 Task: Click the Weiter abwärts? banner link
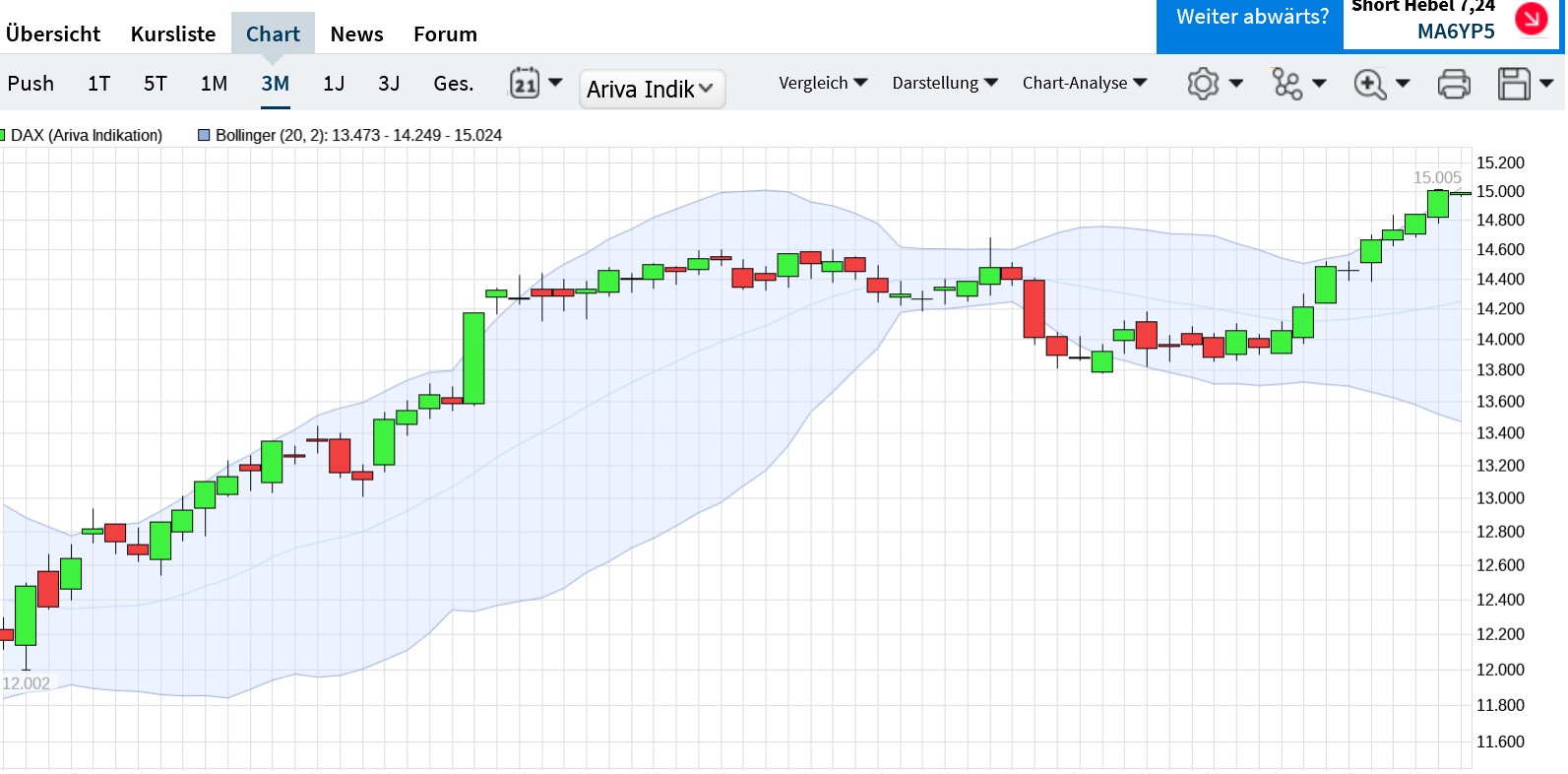click(1251, 17)
